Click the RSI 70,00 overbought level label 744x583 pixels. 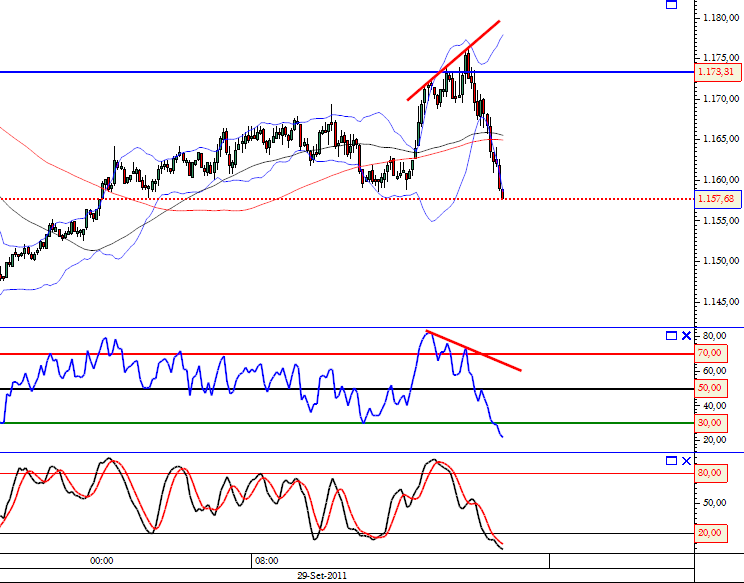(x=711, y=353)
